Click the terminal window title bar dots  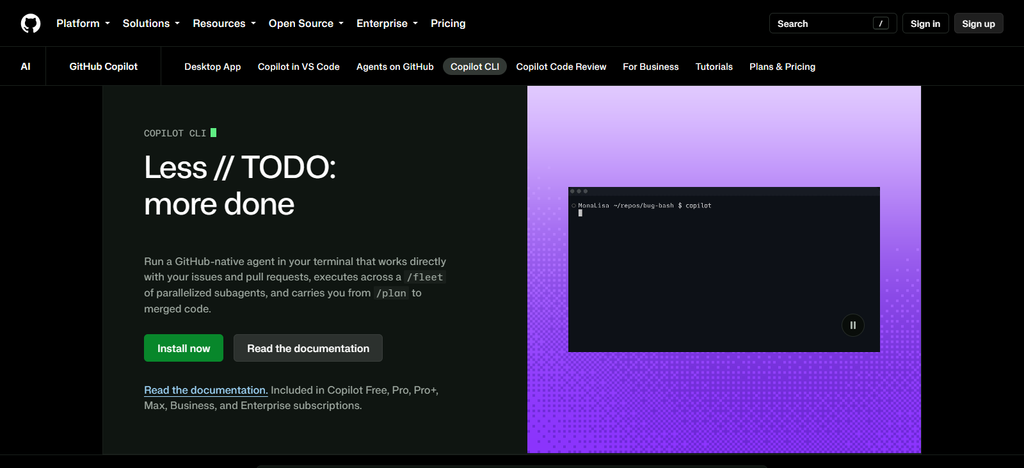pyautogui.click(x=579, y=191)
